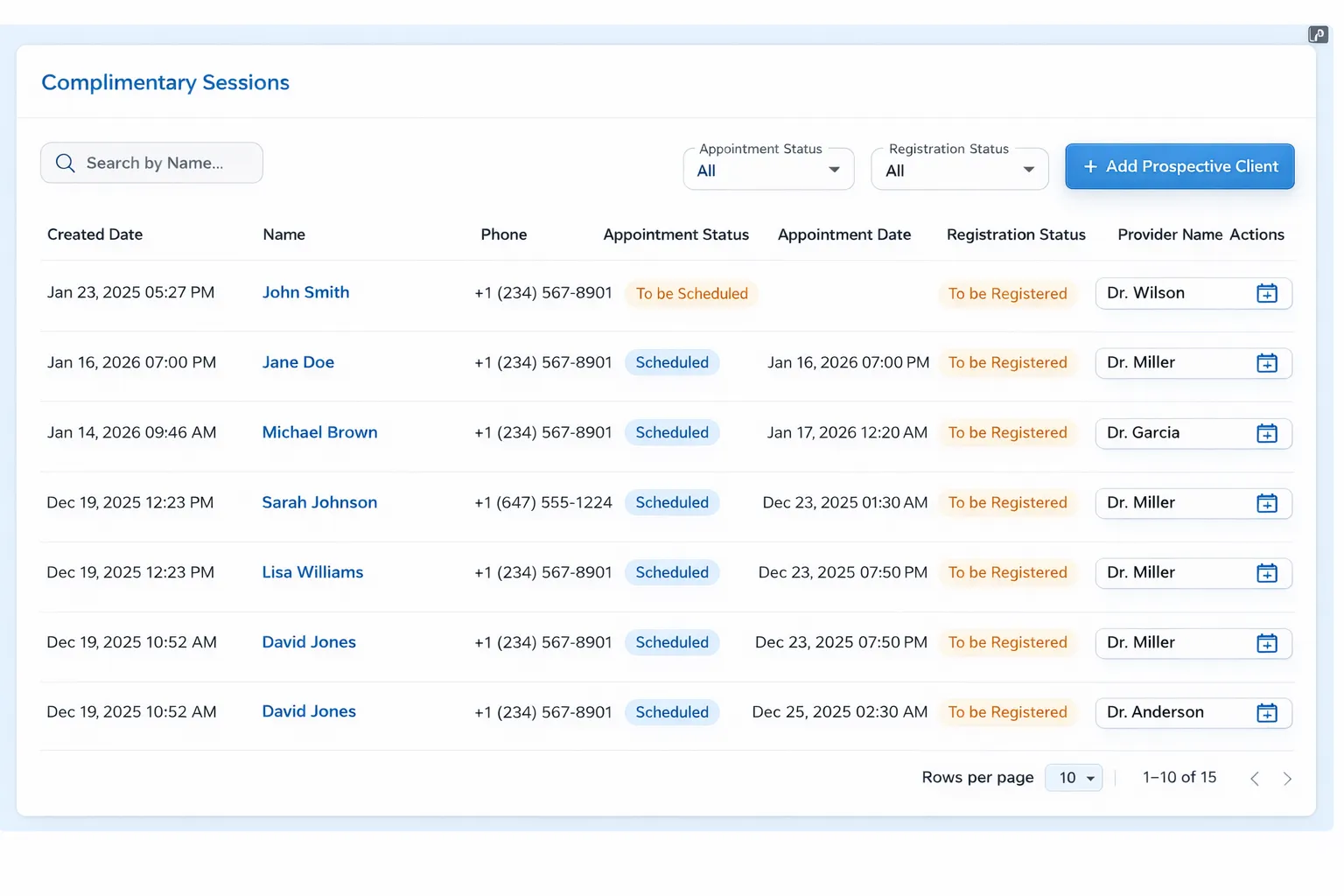The width and height of the screenshot is (1344, 896).
Task: Click Dr. Garcia provider cell
Action: coord(1193,433)
